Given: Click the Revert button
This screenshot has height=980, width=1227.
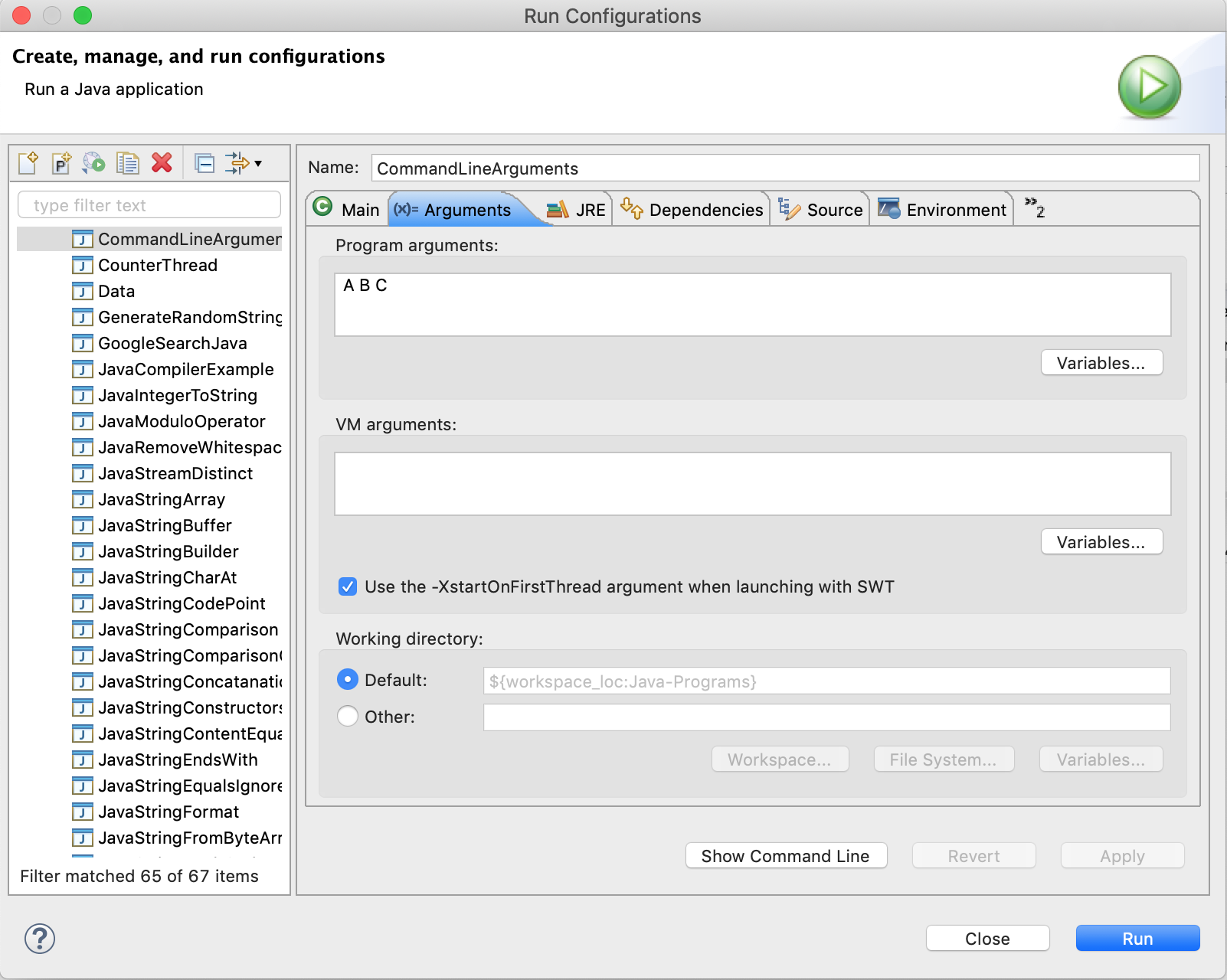Looking at the screenshot, I should click(973, 856).
